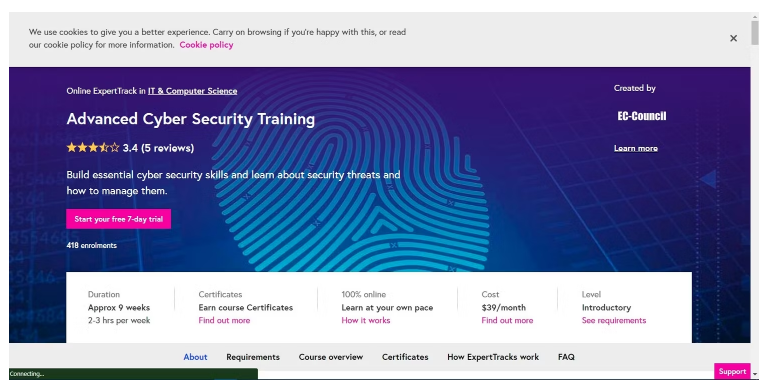Viewport: 769px width, 391px height.
Task: Go to the Certificates tab
Action: (x=405, y=357)
